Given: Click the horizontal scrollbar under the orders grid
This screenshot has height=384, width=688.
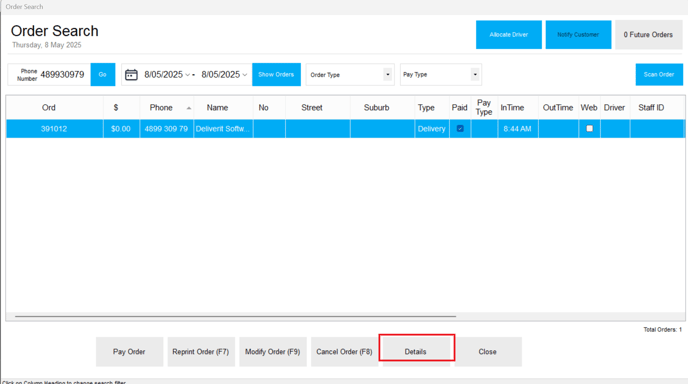Looking at the screenshot, I should coord(235,316).
